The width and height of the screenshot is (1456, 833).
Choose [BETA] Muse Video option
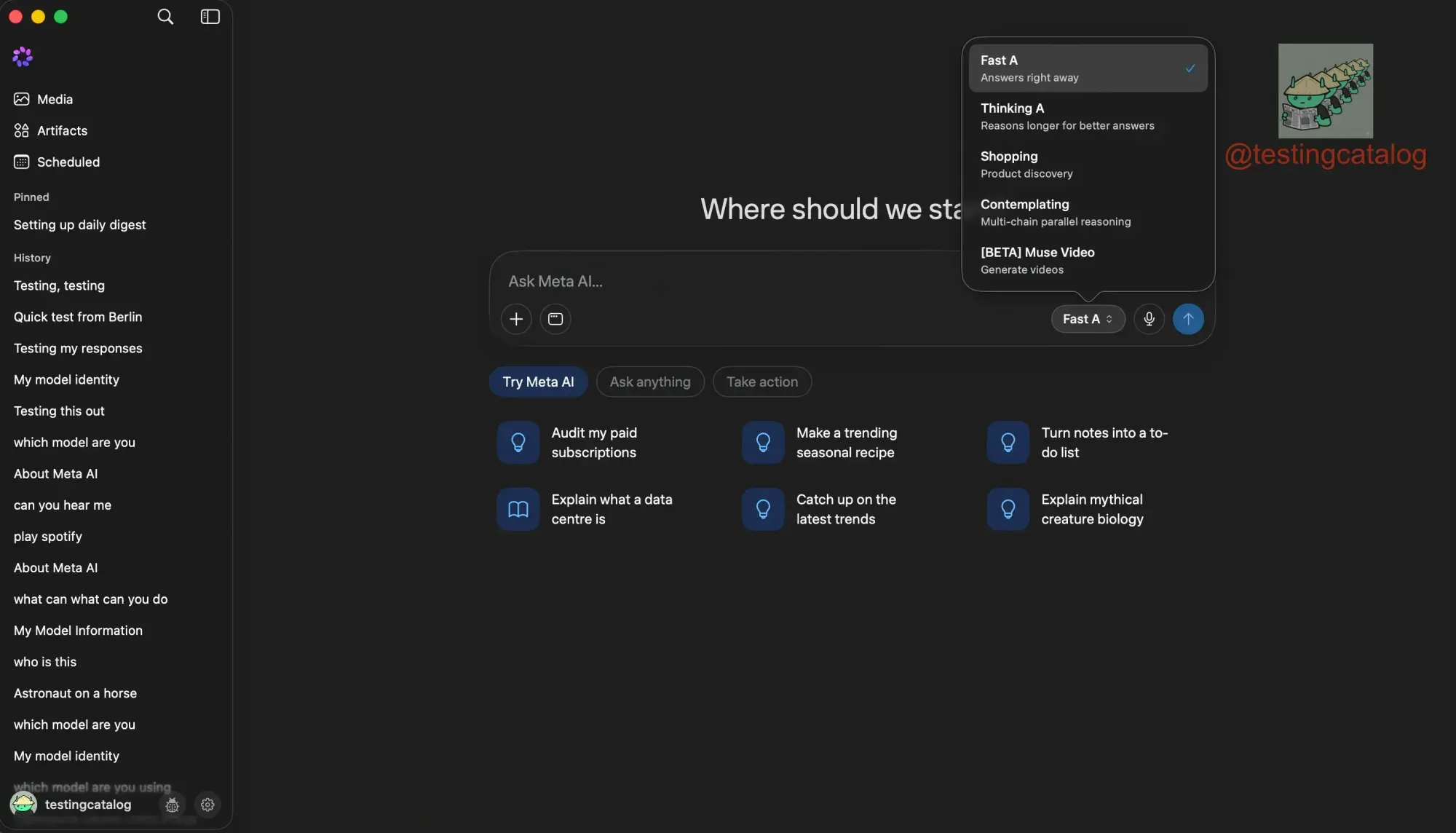1088,261
